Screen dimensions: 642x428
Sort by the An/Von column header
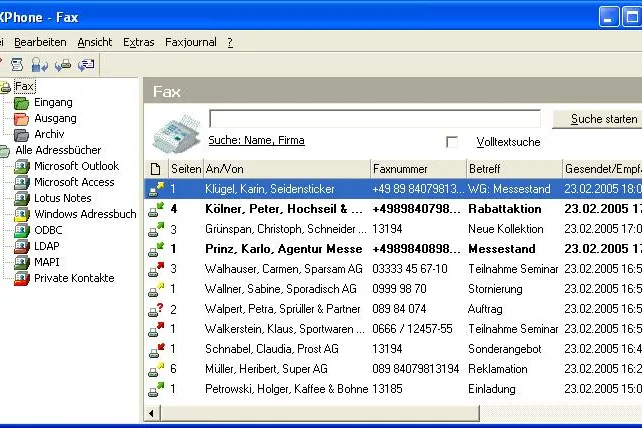pyautogui.click(x=287, y=169)
